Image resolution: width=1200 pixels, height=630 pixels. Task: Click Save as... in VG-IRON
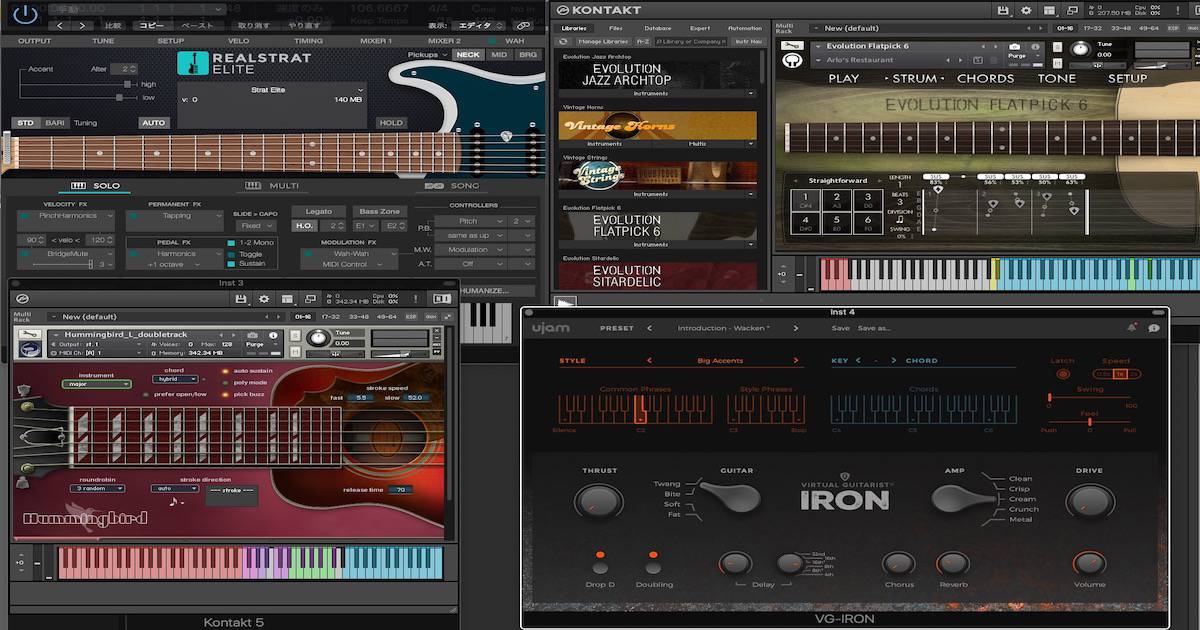click(874, 328)
